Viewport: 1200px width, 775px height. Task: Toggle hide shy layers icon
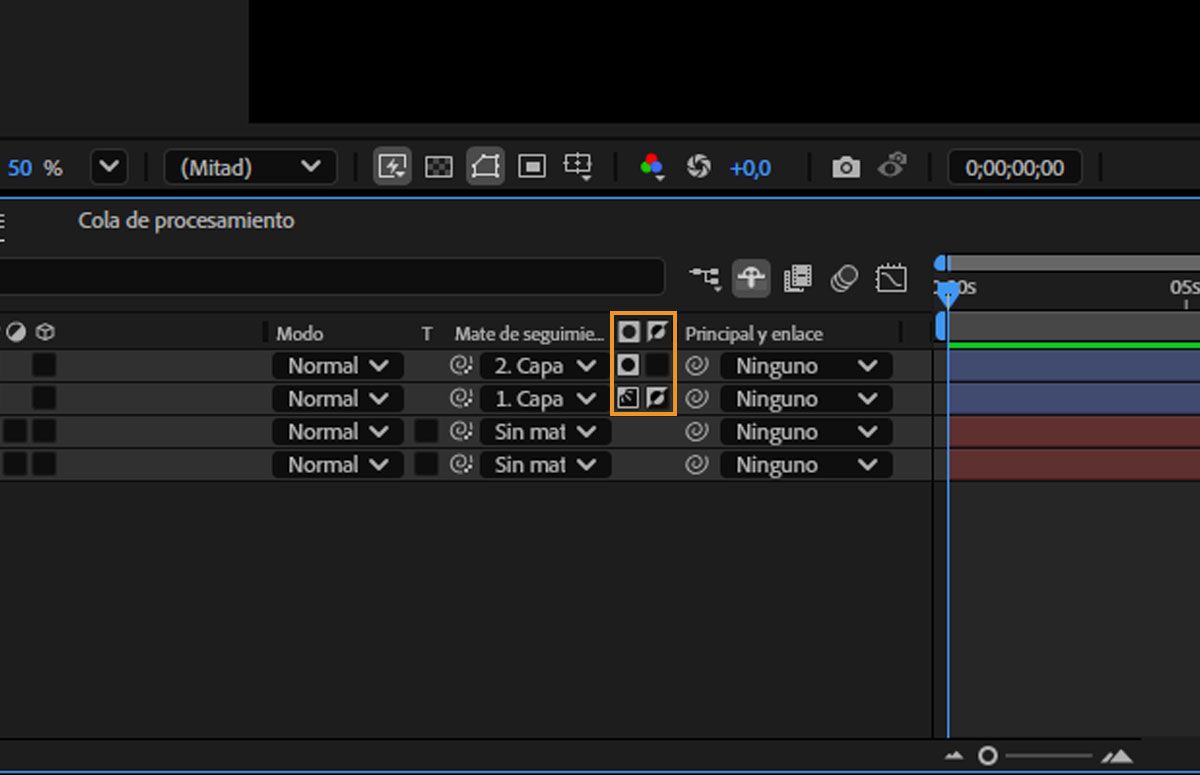coord(751,278)
